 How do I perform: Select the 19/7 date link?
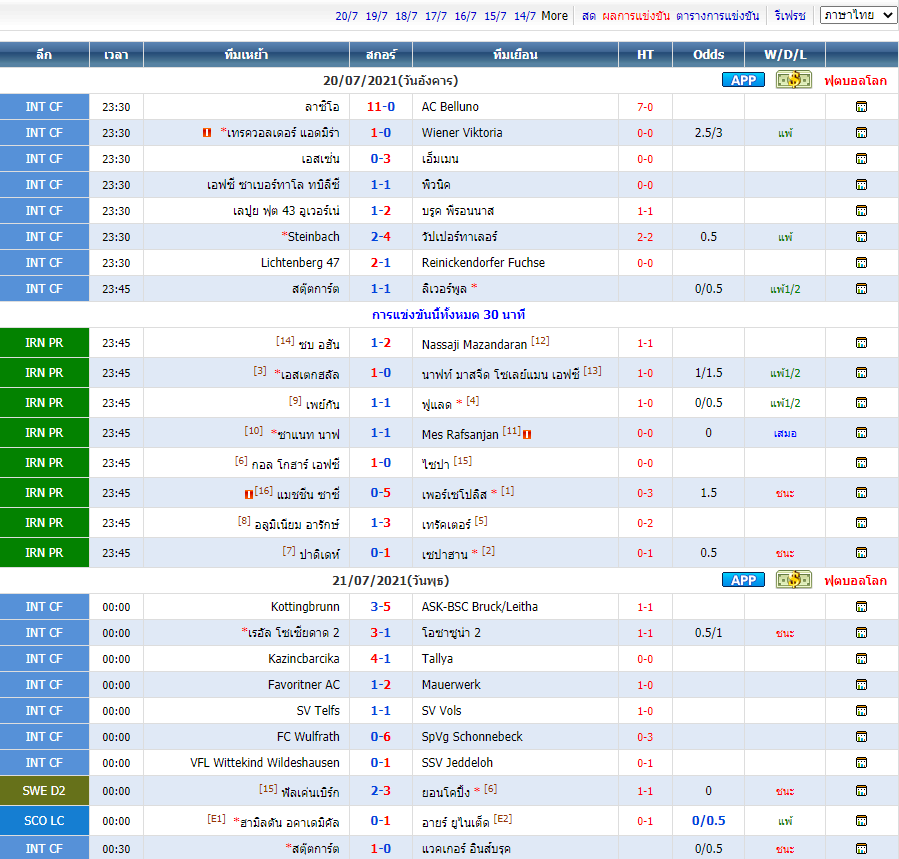[x=376, y=16]
